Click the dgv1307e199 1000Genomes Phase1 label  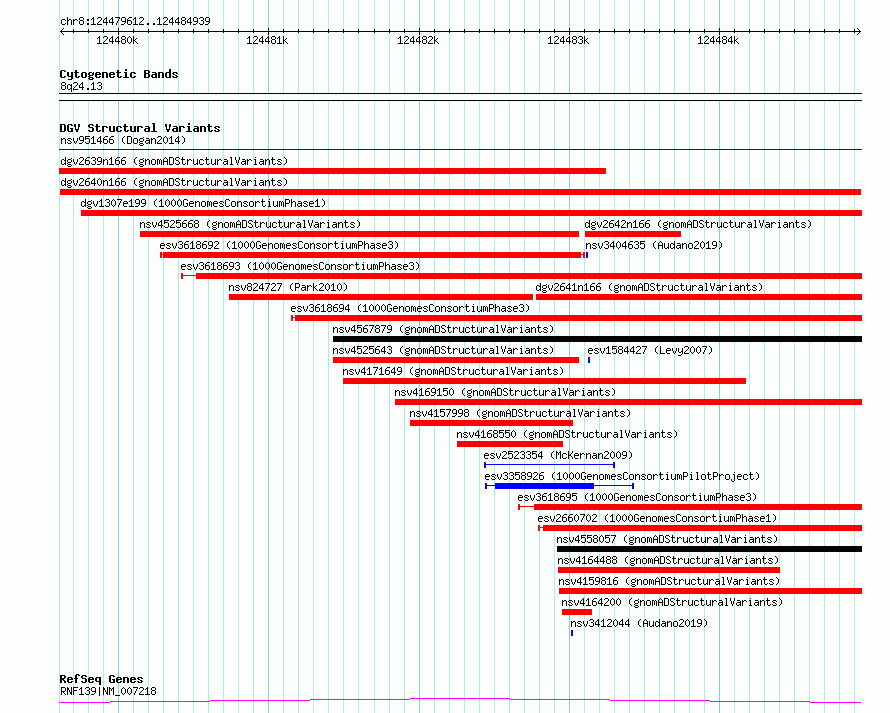point(203,203)
